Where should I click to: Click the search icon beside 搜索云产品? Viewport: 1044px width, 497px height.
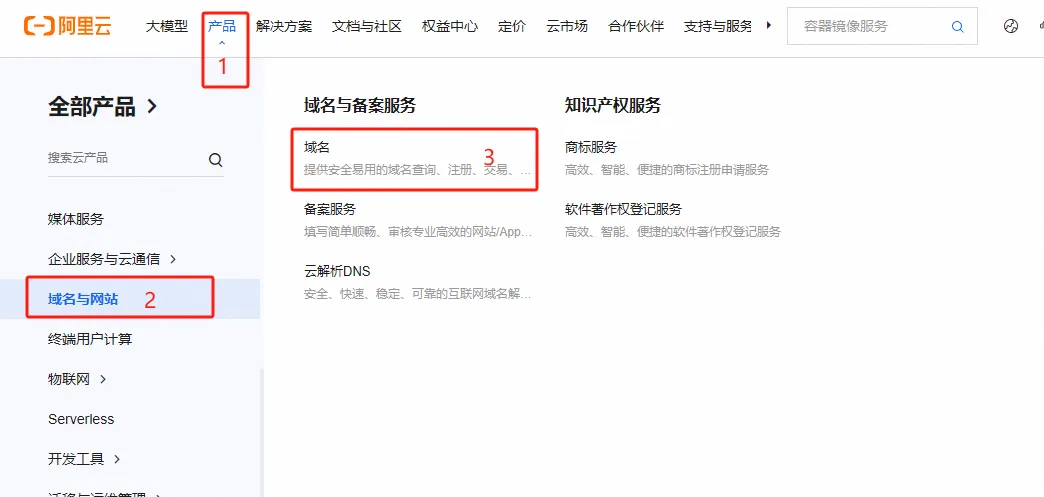216,160
